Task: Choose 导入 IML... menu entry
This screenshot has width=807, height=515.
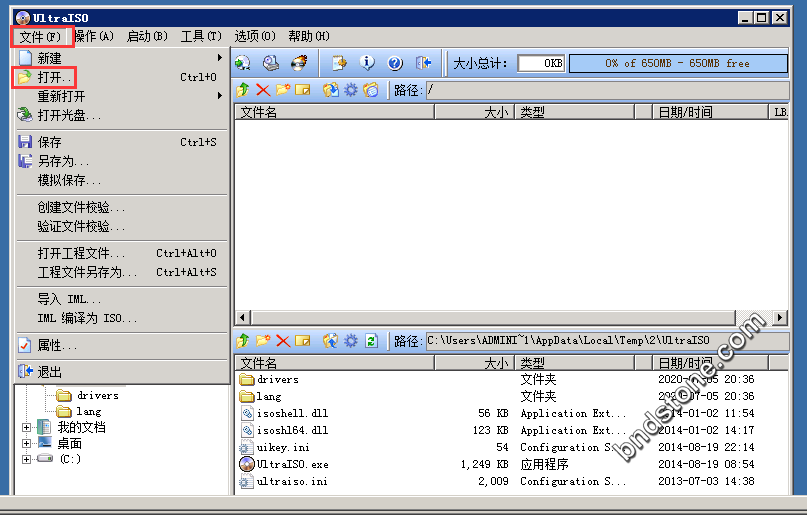Action: [x=121, y=299]
